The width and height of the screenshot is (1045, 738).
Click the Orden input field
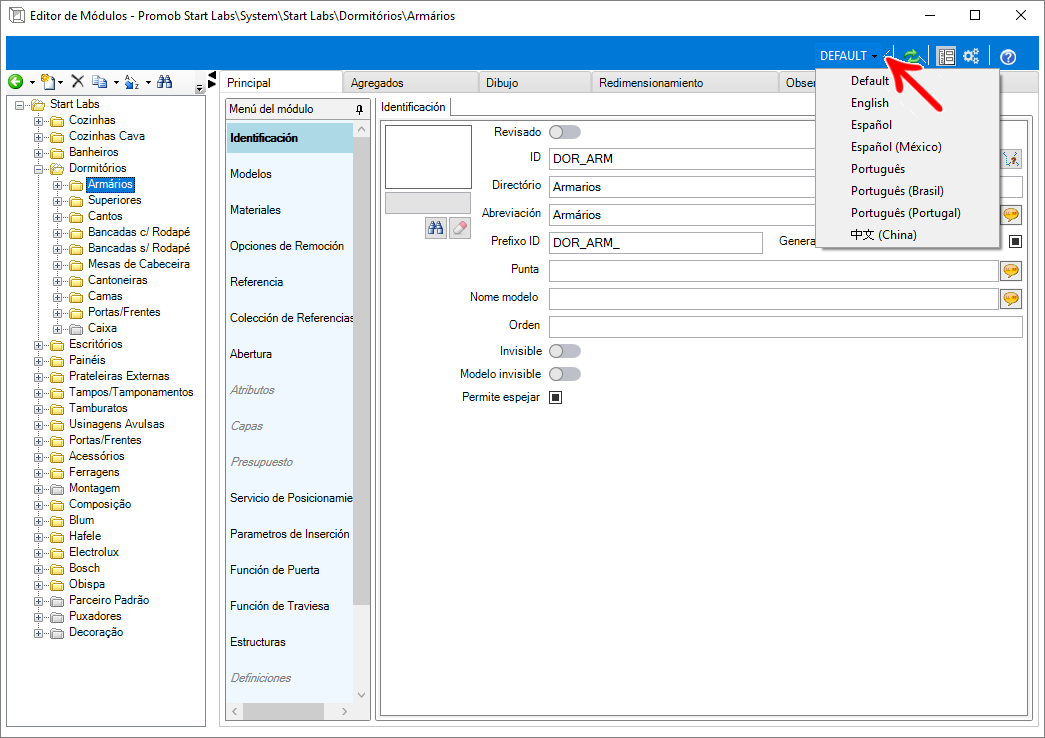786,327
